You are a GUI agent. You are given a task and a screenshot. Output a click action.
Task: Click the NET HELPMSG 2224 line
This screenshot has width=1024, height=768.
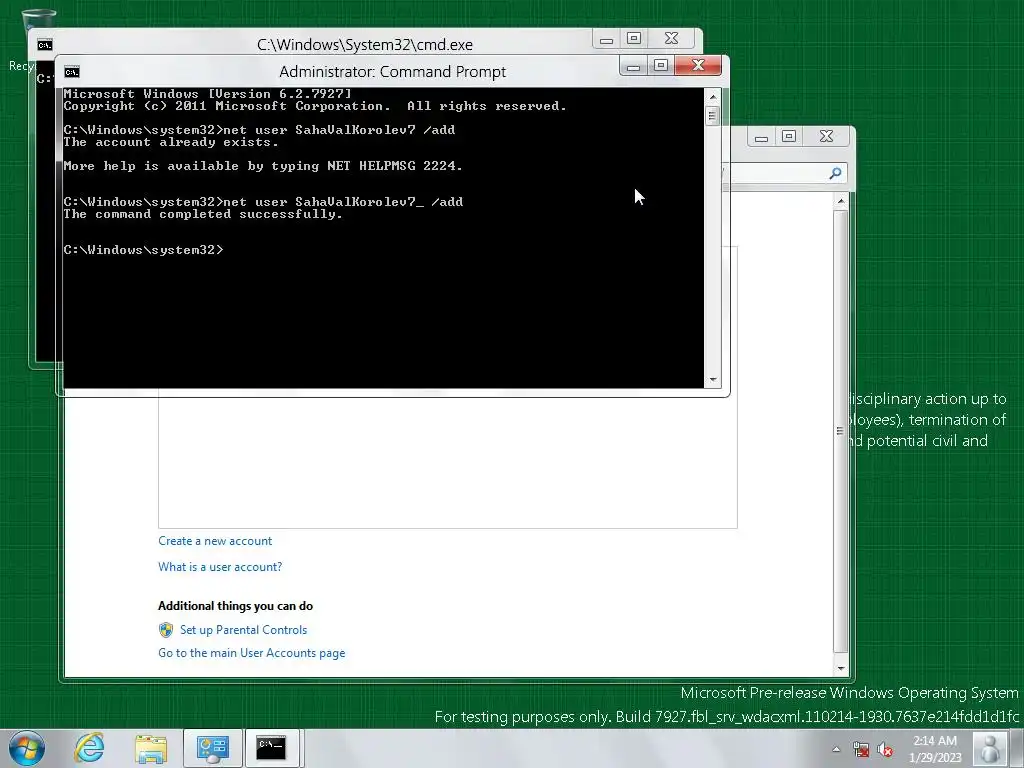[x=263, y=166]
